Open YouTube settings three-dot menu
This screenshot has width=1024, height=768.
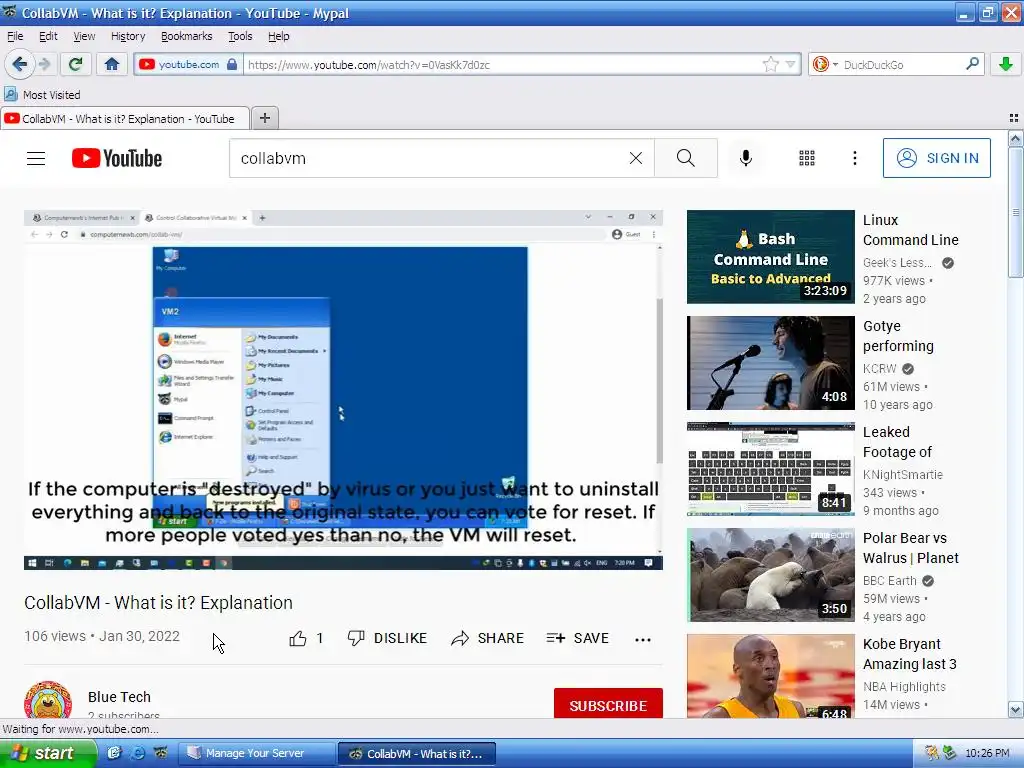tap(855, 158)
